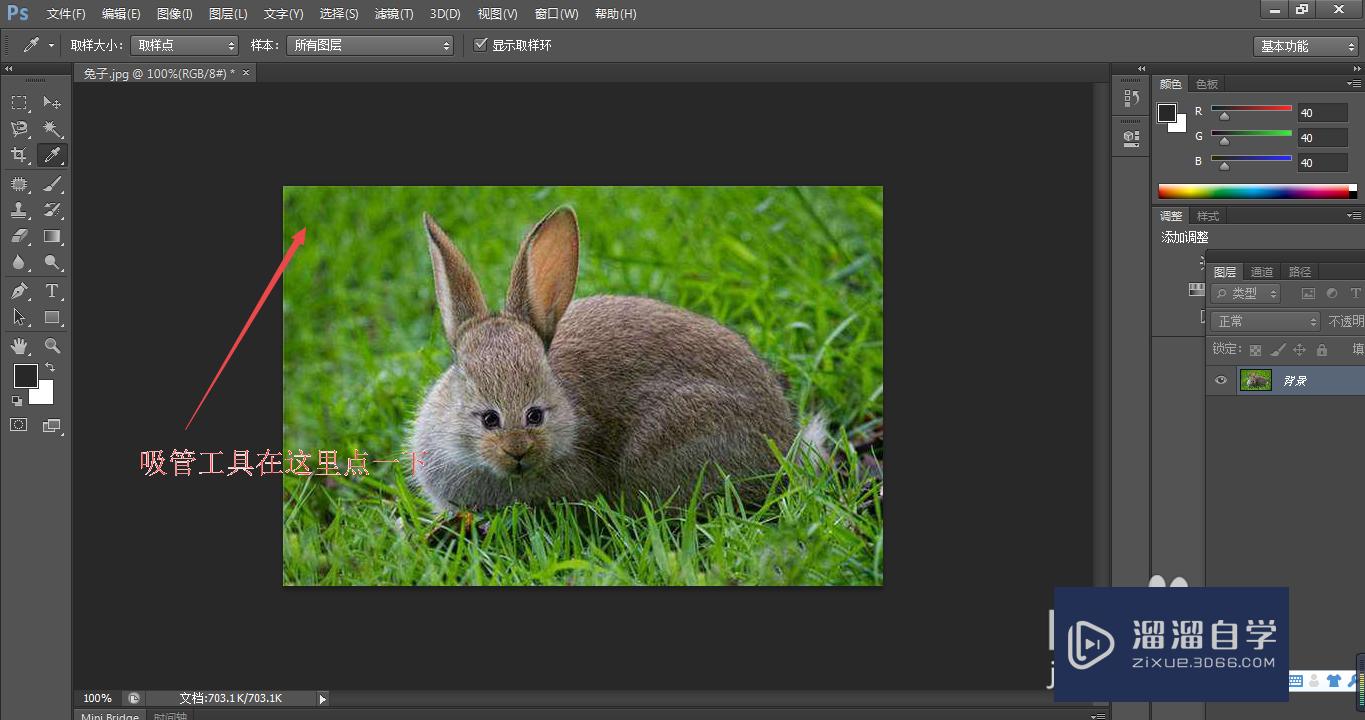This screenshot has height=720, width=1365.
Task: Reset to default foreground and background colors
Action: (x=17, y=401)
